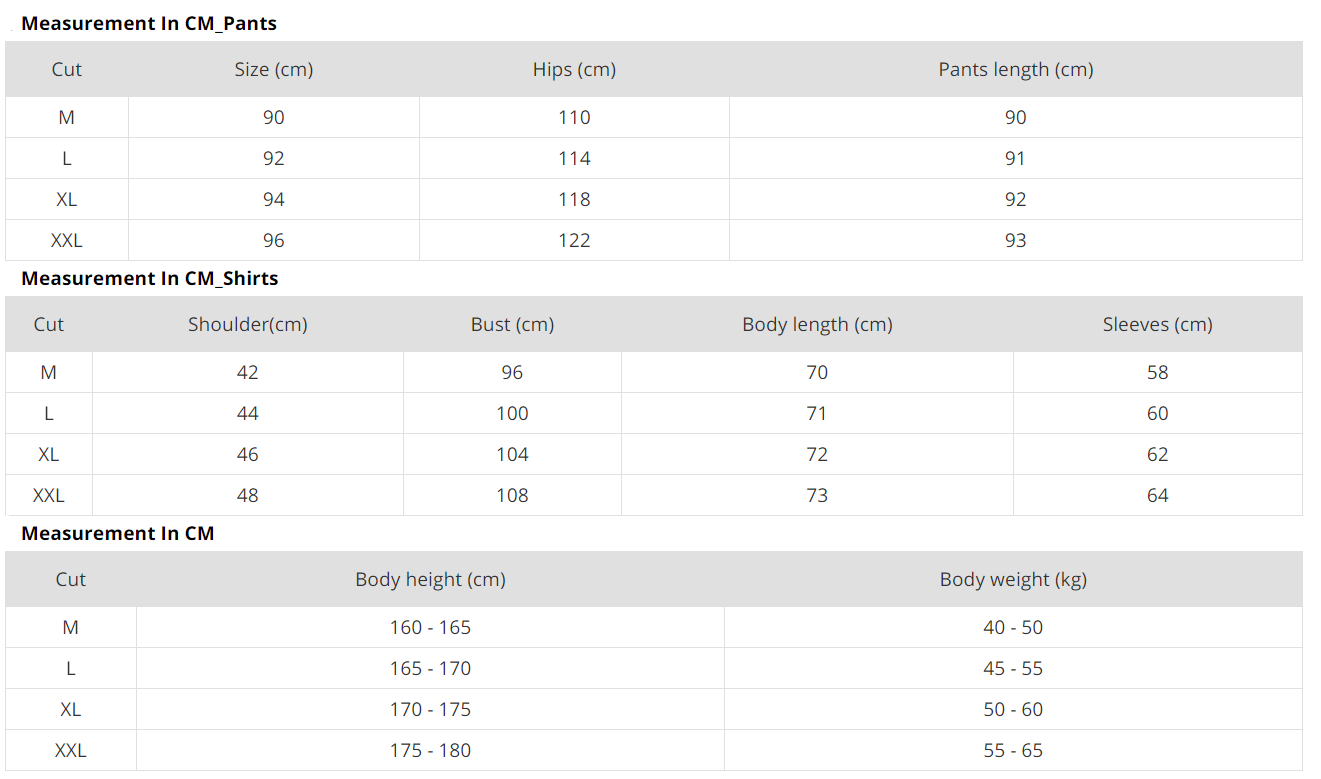
Task: Select the Body weight (kg) header
Action: pyautogui.click(x=1013, y=579)
